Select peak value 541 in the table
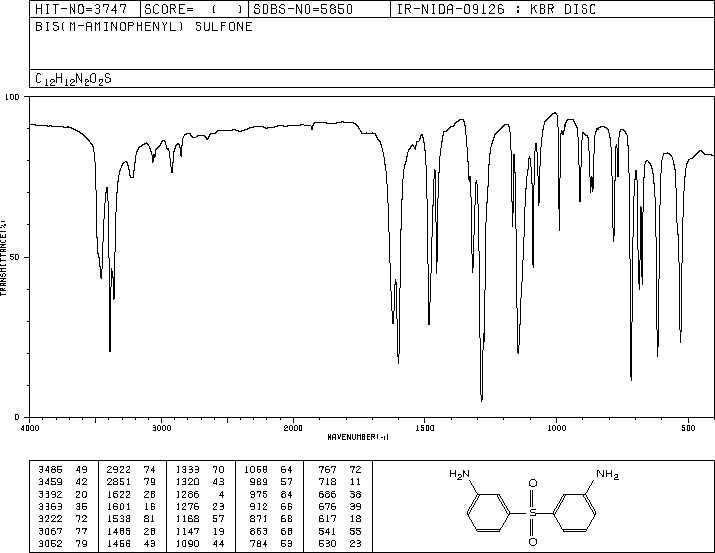 click(327, 531)
